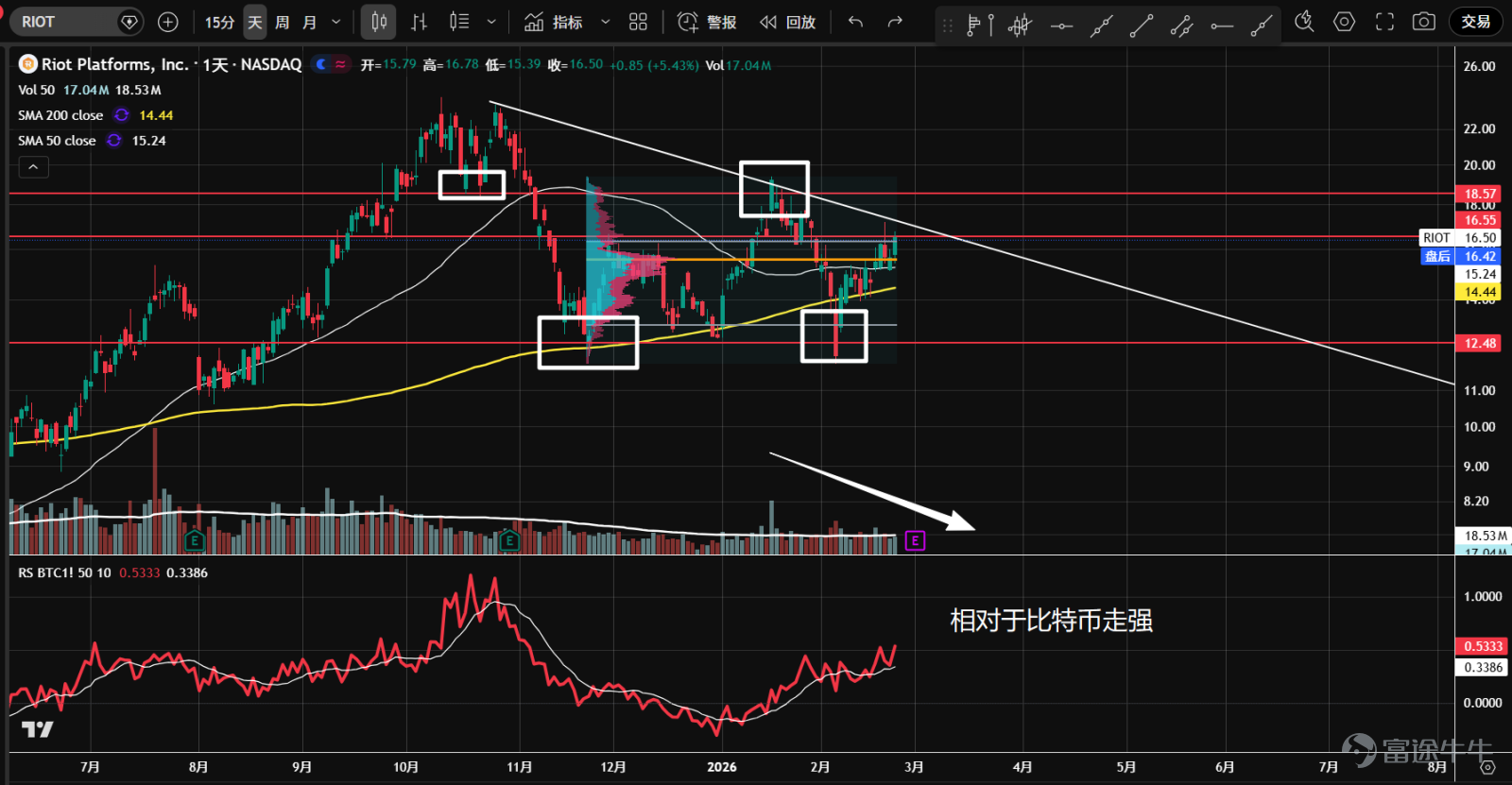Click the RIOT 16.50 last price label
The height and width of the screenshot is (785, 1512).
click(1461, 237)
